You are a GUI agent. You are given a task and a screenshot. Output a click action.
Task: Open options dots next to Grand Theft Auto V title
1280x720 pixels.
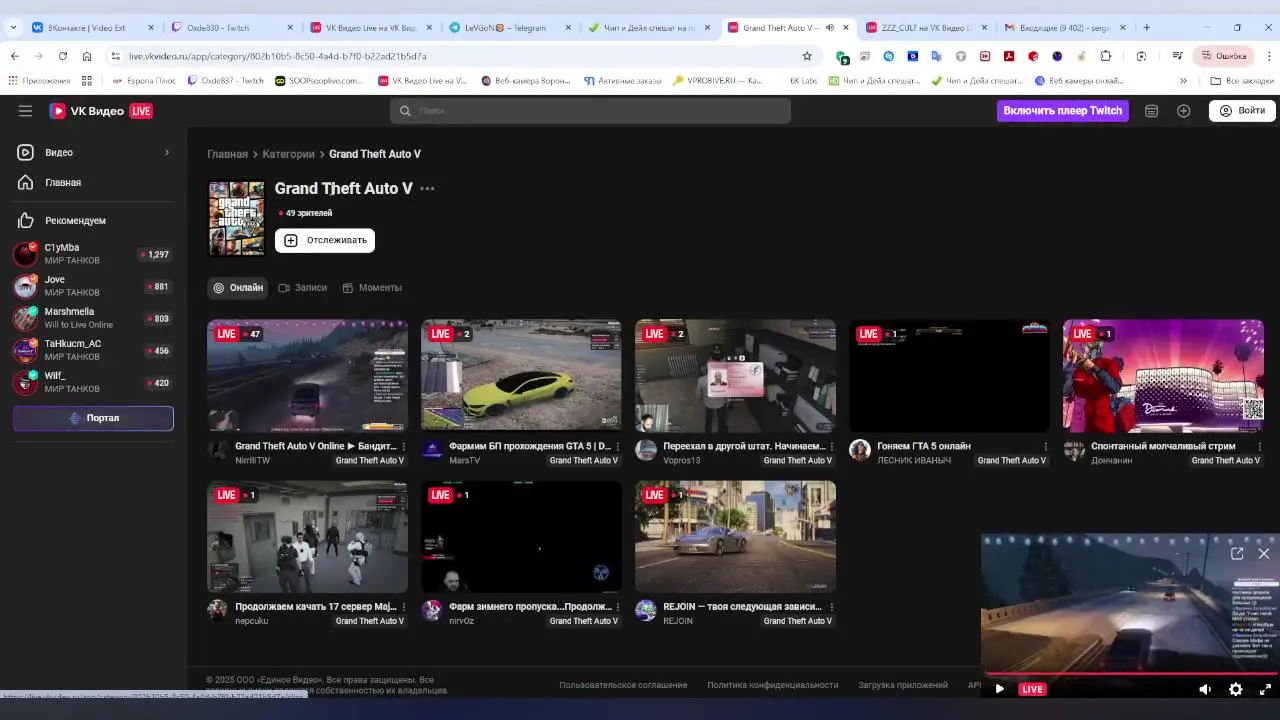tap(428, 188)
